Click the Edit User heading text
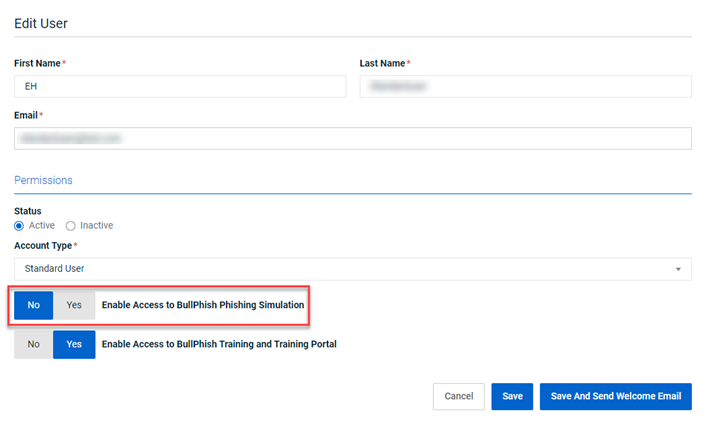The height and width of the screenshot is (423, 708). pyautogui.click(x=41, y=23)
